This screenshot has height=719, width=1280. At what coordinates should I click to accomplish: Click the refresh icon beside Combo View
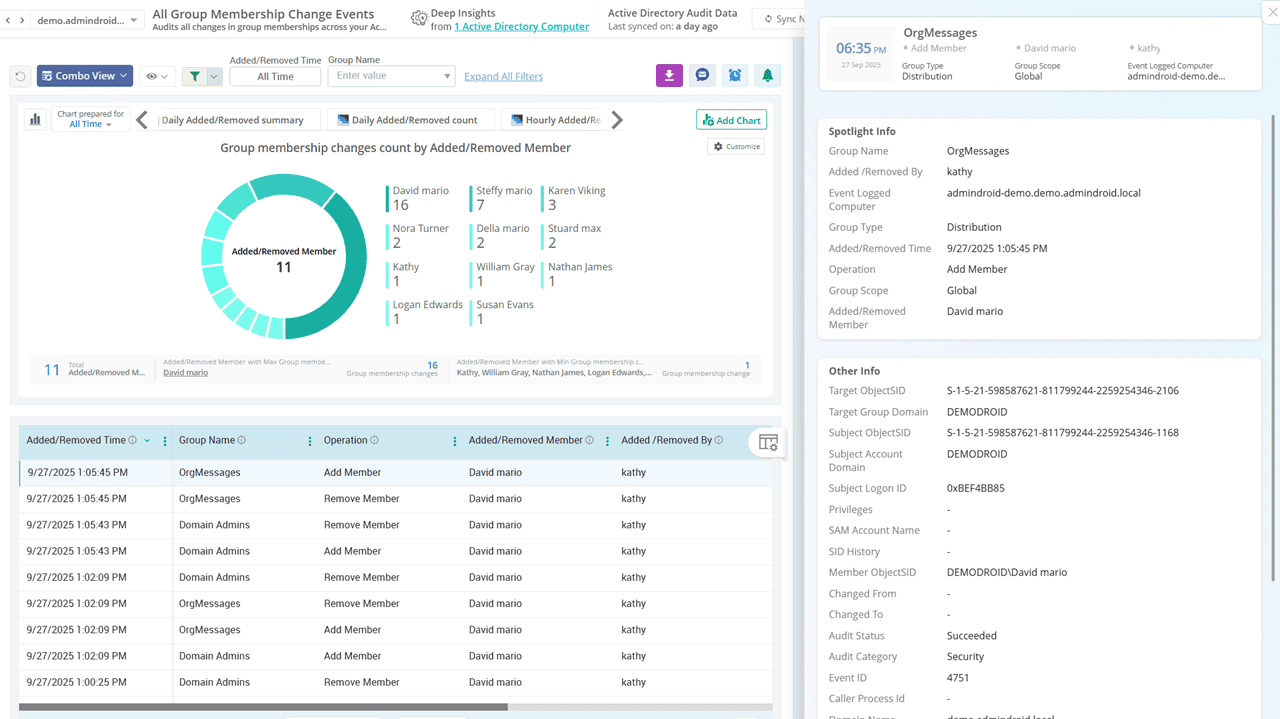tap(20, 76)
